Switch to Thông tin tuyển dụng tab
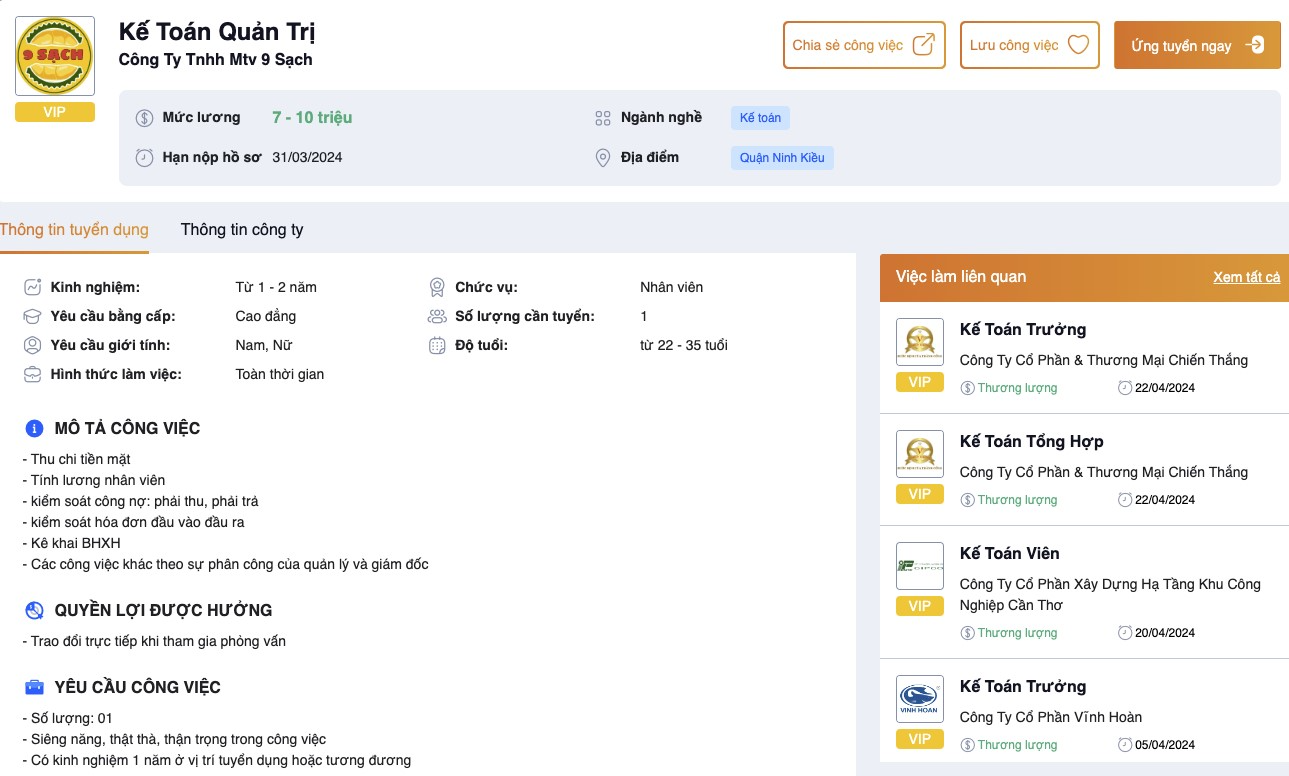The width and height of the screenshot is (1289, 776). coord(74,230)
